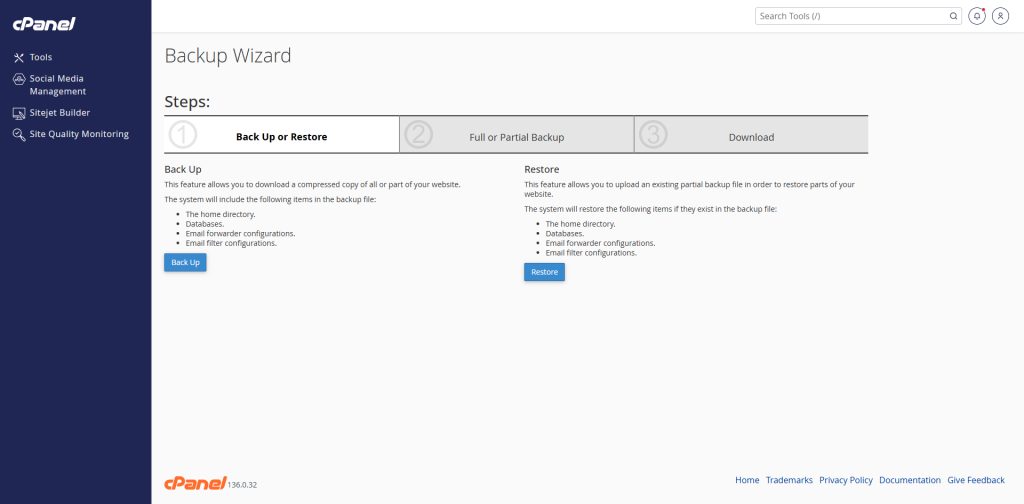Open Social Media Management menu item

pos(57,85)
